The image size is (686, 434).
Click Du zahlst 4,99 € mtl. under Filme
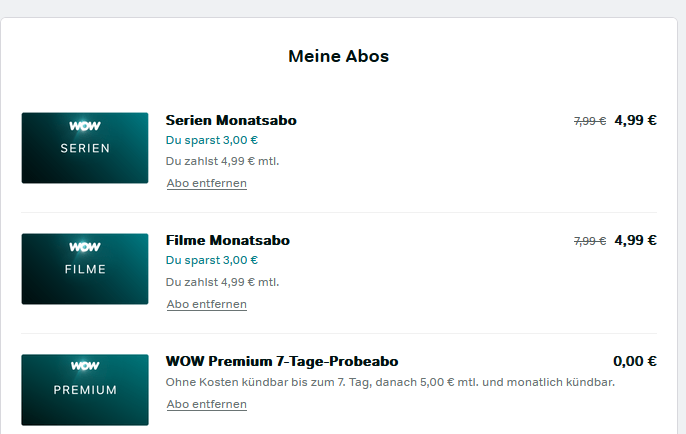point(222,282)
